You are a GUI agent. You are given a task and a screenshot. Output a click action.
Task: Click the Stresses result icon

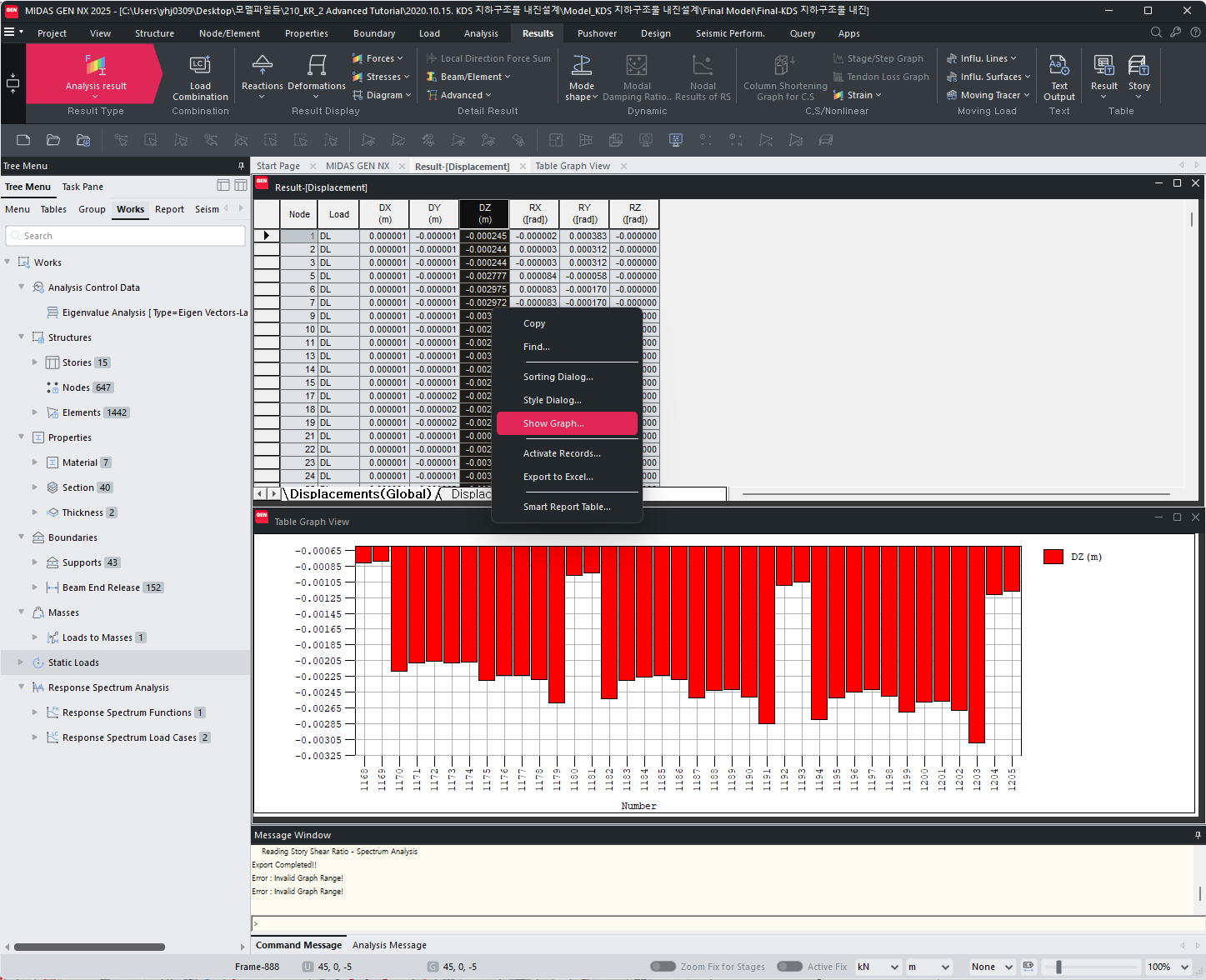pyautogui.click(x=358, y=77)
